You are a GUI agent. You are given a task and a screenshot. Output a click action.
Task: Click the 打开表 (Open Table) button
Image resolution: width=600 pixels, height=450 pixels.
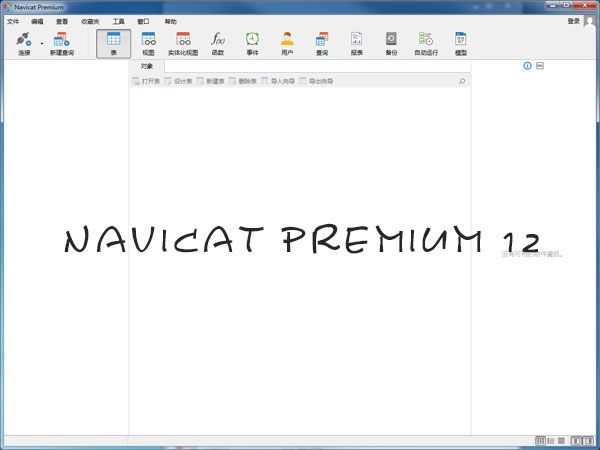pos(146,81)
